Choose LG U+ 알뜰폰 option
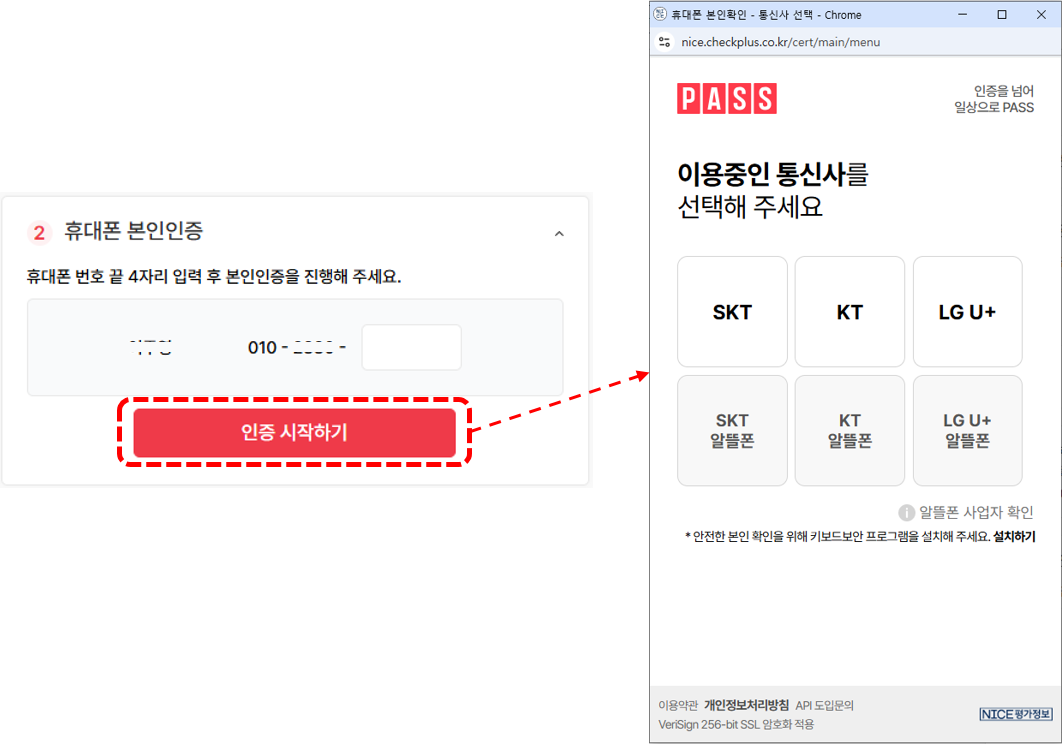The image size is (1062, 744). [967, 430]
